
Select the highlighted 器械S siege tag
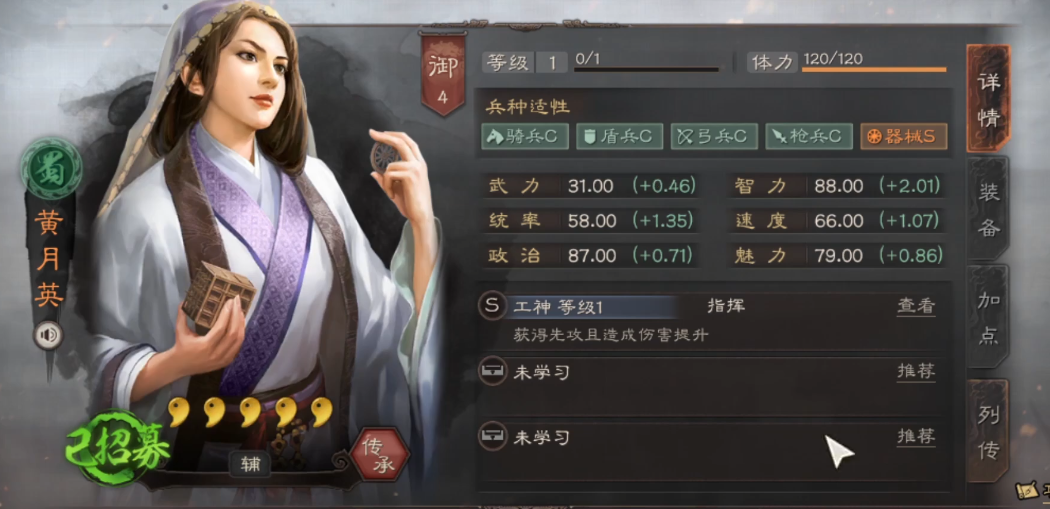click(903, 137)
